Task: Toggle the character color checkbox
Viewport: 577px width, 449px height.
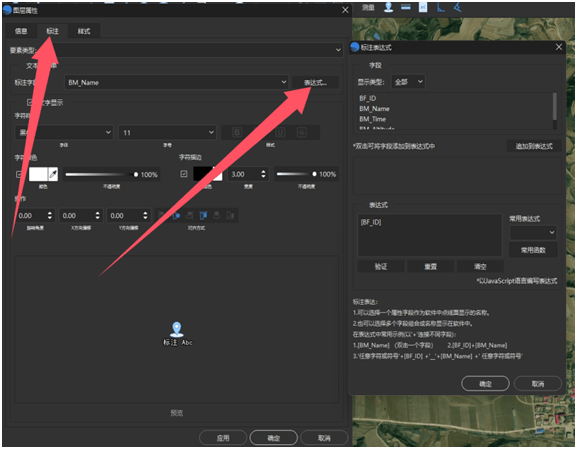Action: click(19, 174)
